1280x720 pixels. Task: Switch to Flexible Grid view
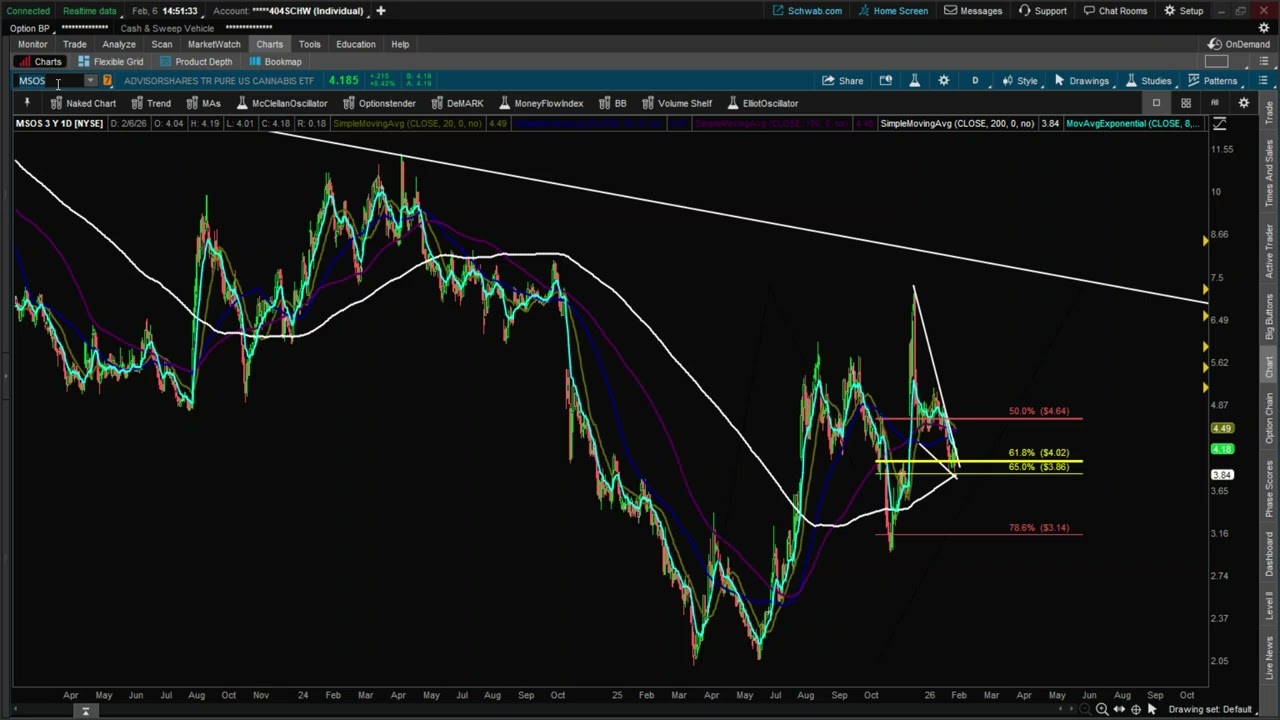pos(110,62)
